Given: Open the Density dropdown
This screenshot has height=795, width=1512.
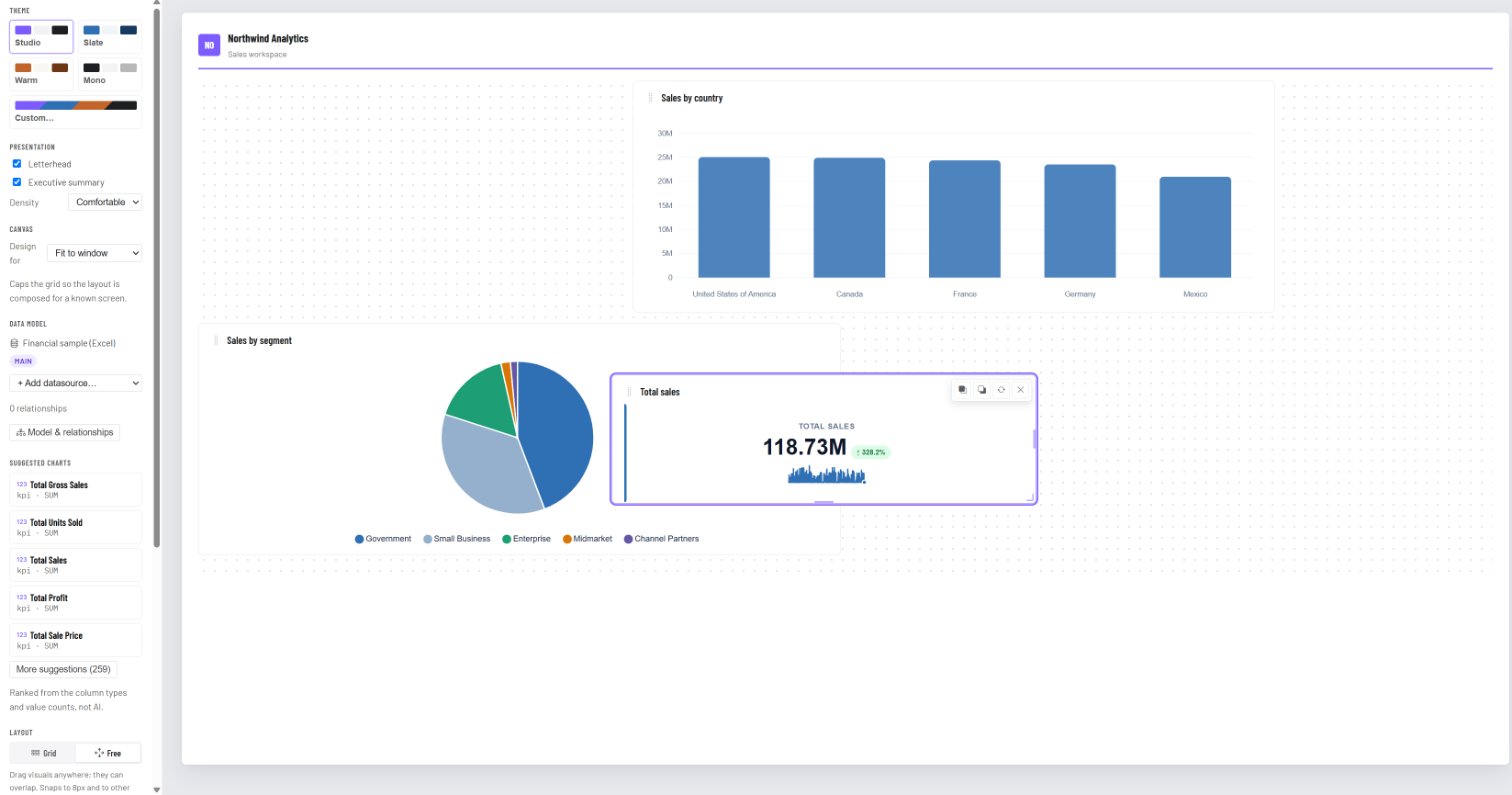Looking at the screenshot, I should click(105, 202).
